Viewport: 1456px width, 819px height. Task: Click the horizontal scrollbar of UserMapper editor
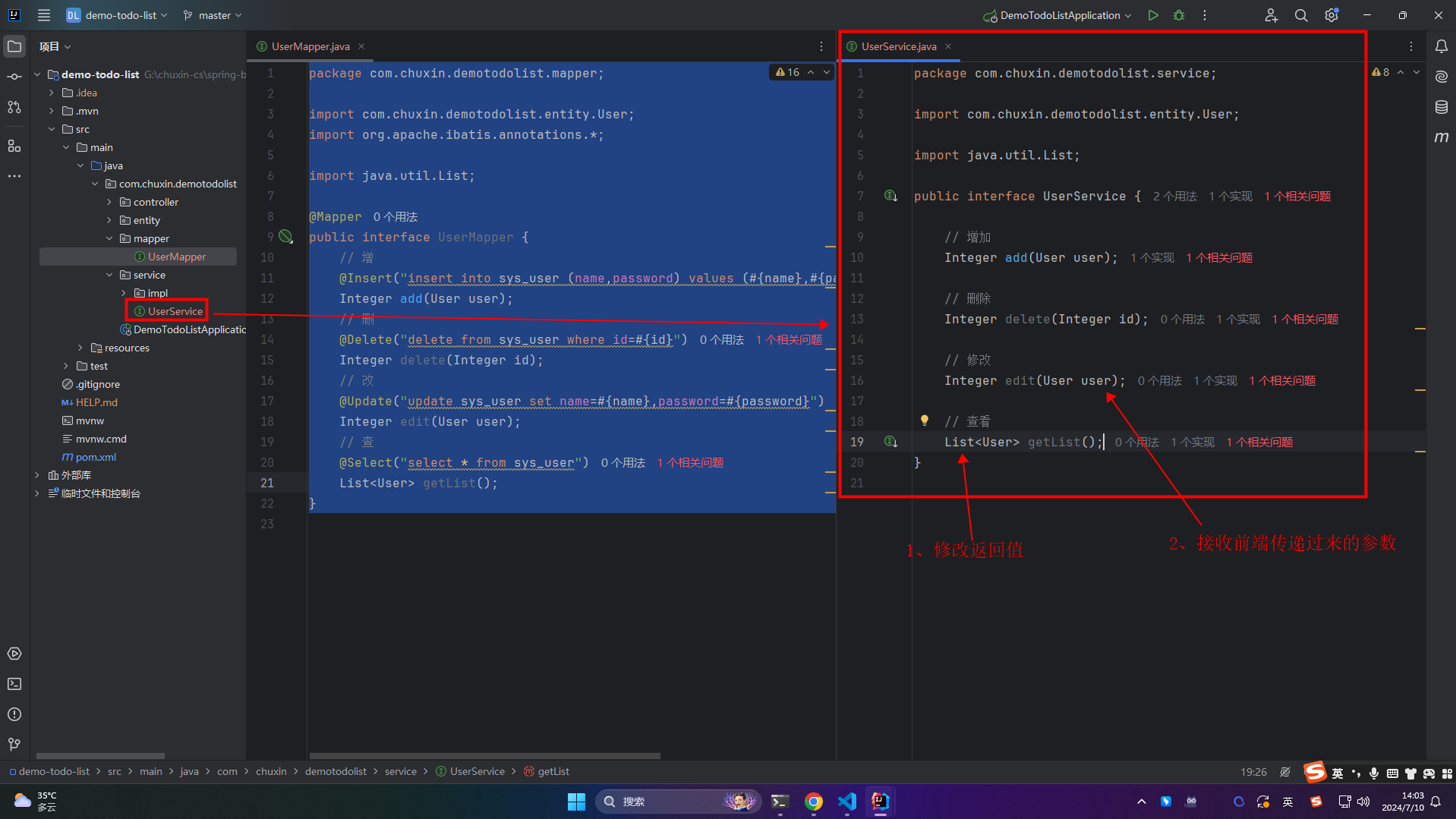484,756
